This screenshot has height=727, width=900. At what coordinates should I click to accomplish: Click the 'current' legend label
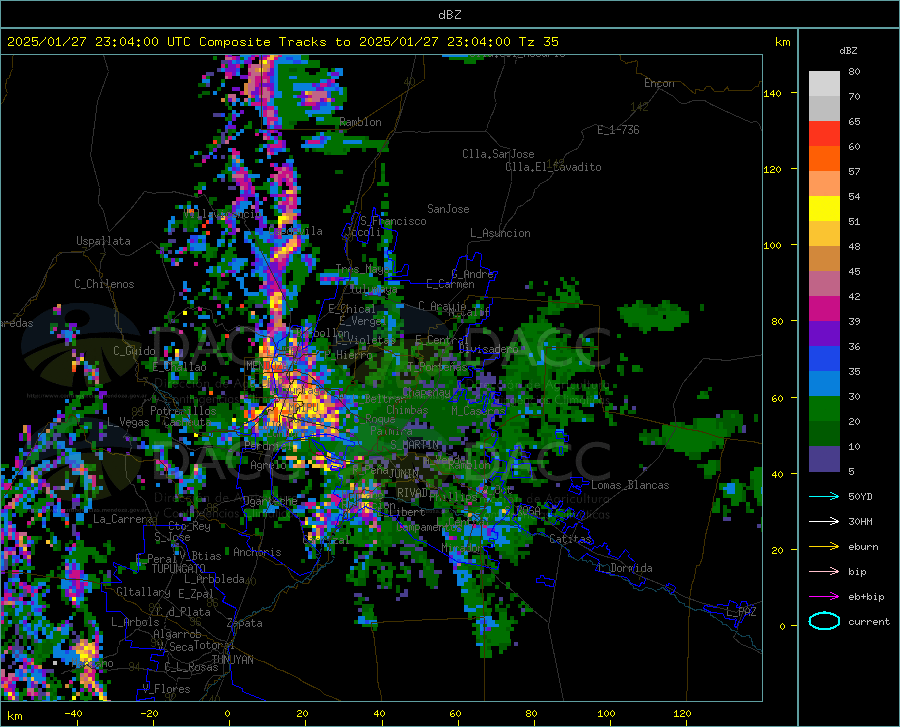tap(868, 621)
